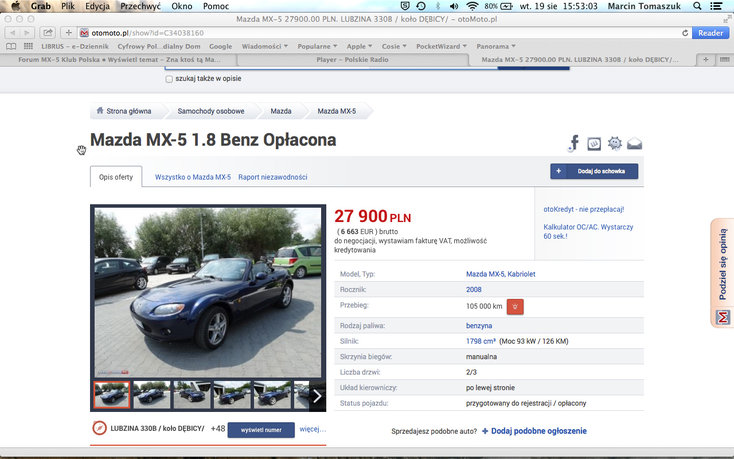The width and height of the screenshot is (734, 459).
Task: Expand the Popularne bookmarks folder
Action: tap(317, 46)
